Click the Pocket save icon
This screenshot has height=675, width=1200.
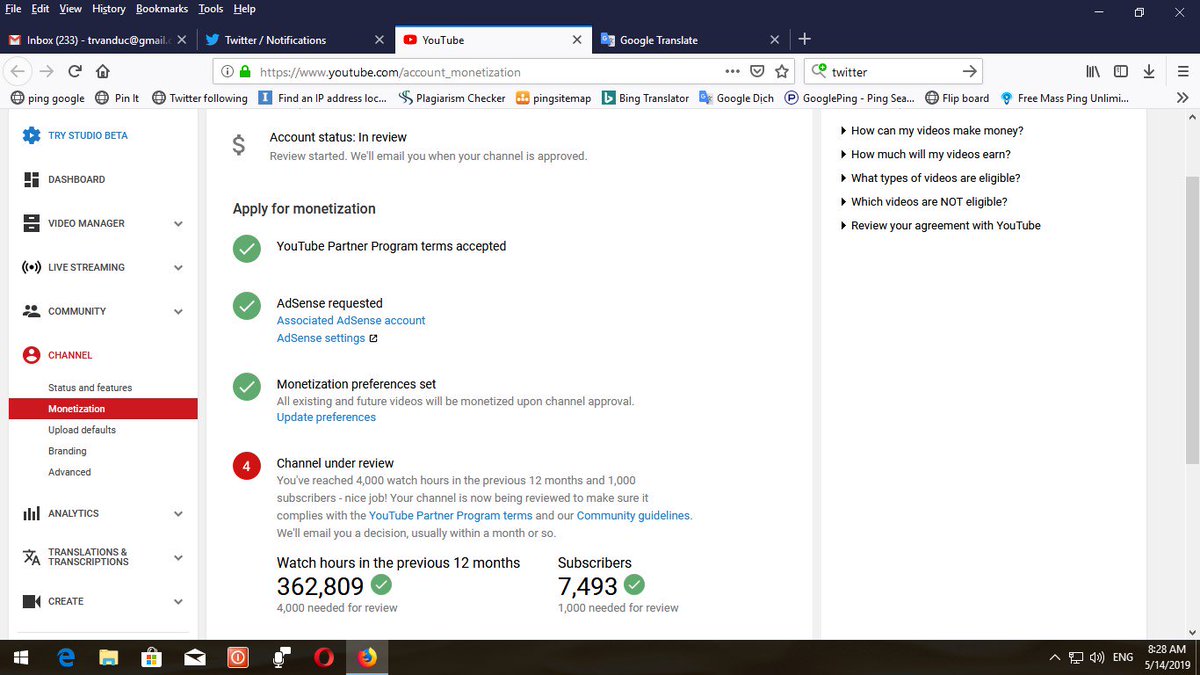click(x=758, y=71)
